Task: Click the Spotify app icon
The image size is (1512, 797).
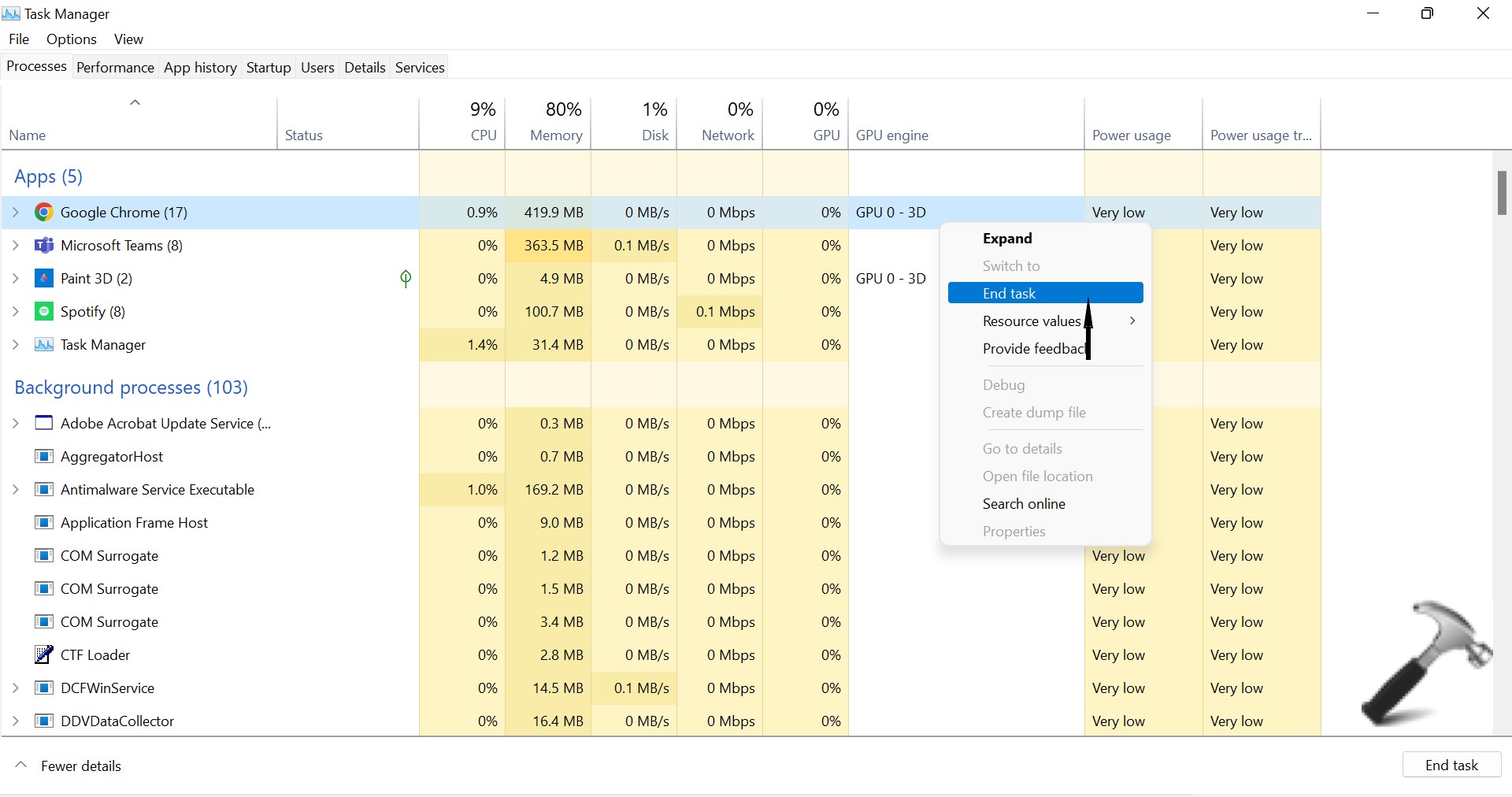Action: pyautogui.click(x=44, y=312)
